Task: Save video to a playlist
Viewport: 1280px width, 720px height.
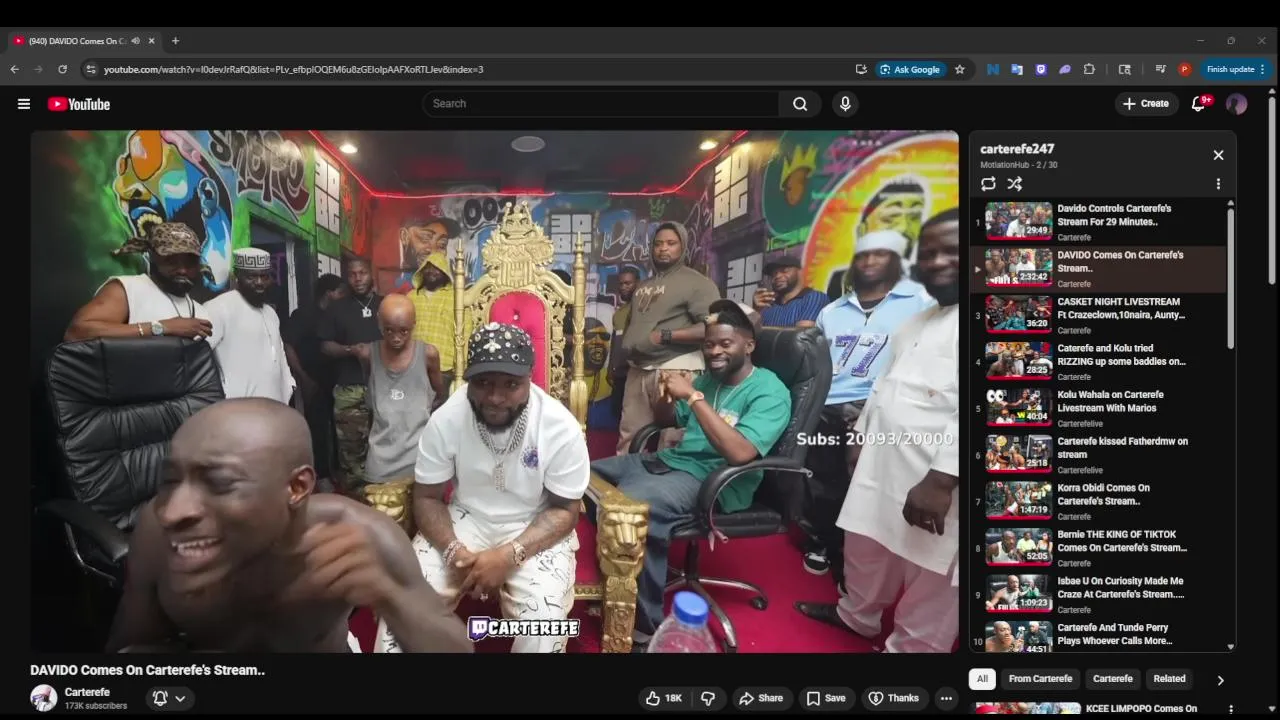Action: pos(826,698)
